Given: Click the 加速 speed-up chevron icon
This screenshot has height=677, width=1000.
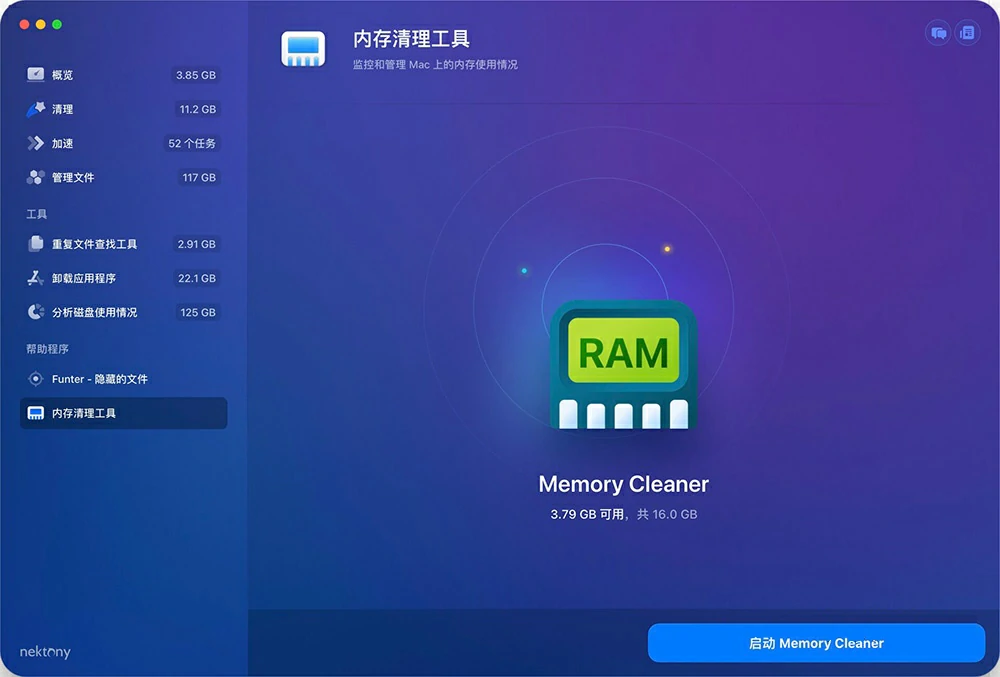Looking at the screenshot, I should (36, 143).
